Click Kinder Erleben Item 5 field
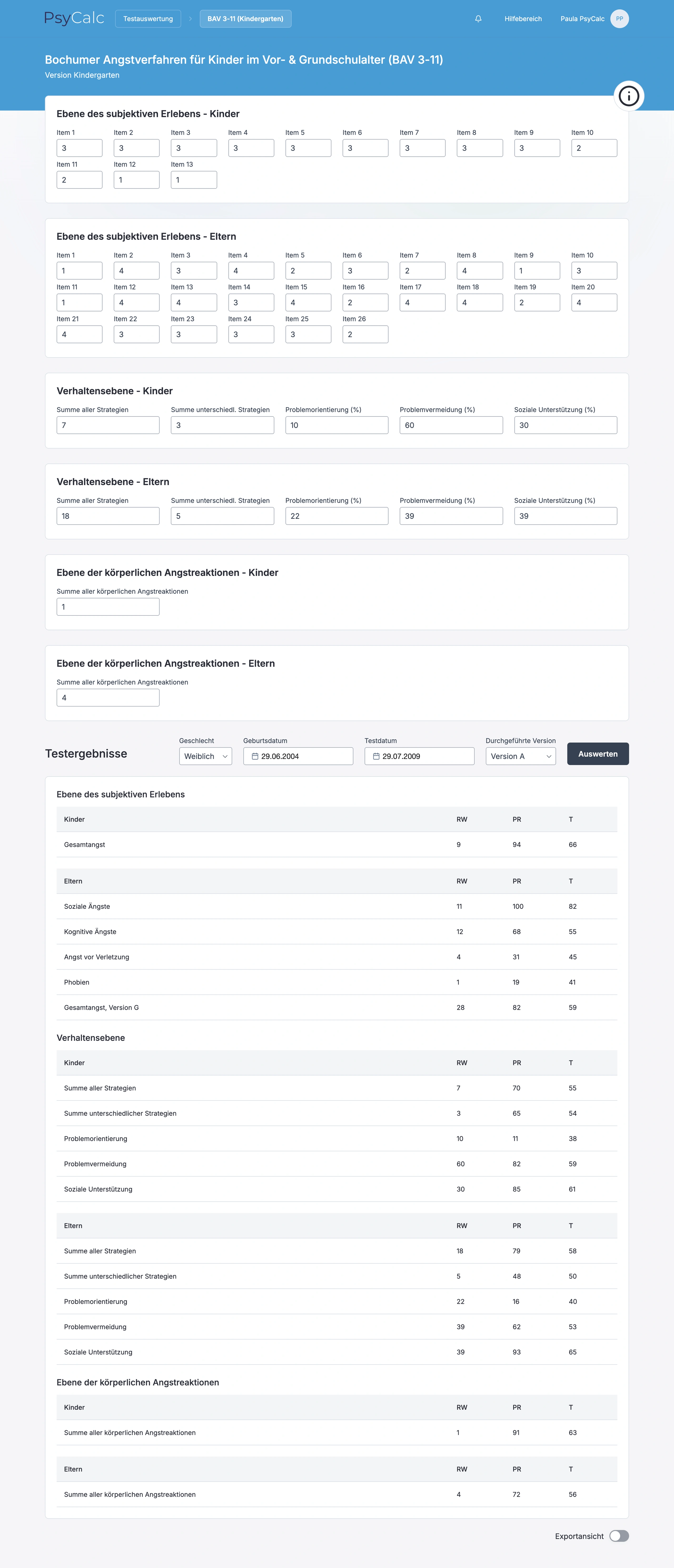Screen dimensions: 674x1568 [308, 148]
